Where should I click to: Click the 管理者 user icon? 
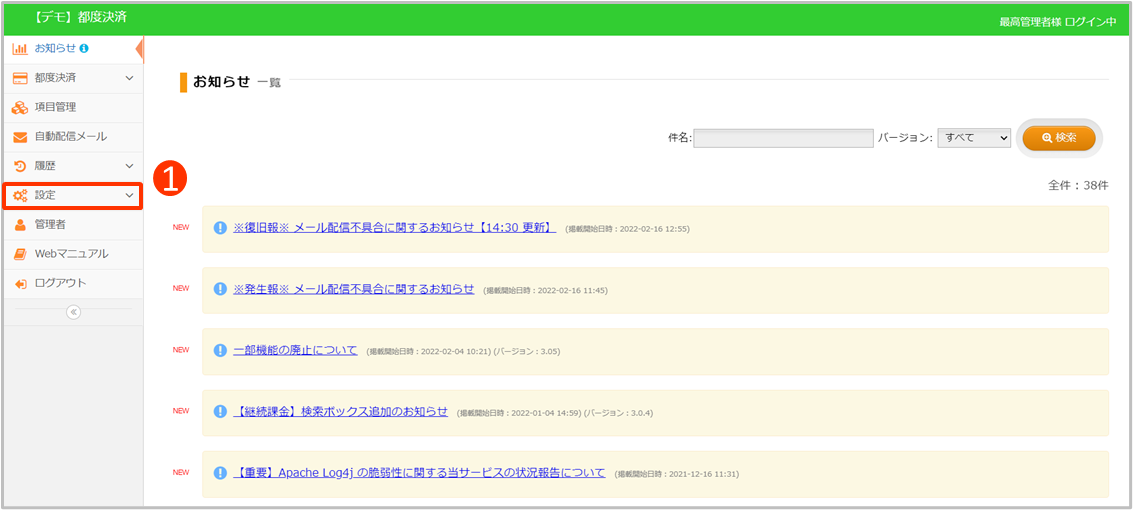point(19,225)
